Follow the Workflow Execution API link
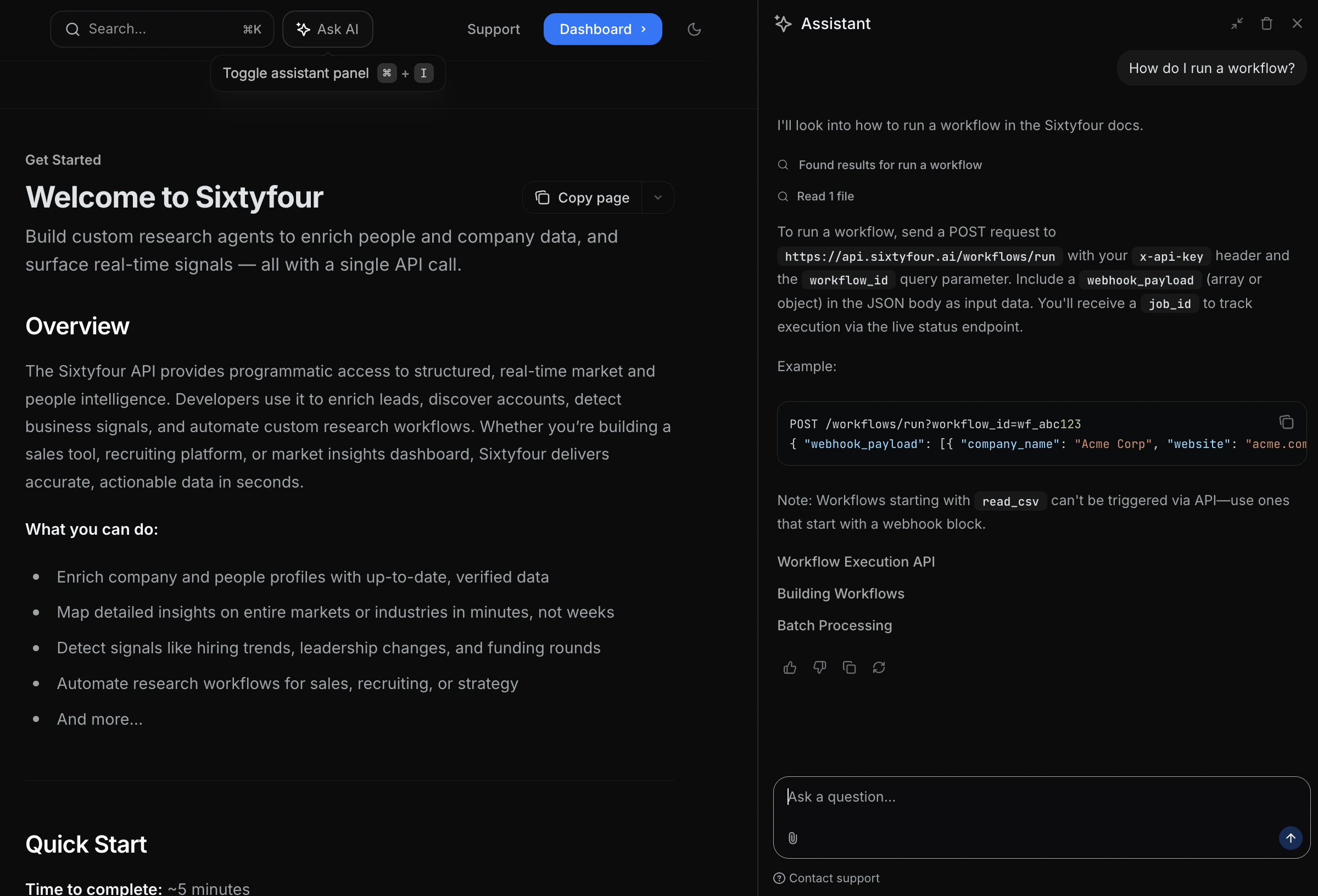This screenshot has height=896, width=1318. [855, 562]
